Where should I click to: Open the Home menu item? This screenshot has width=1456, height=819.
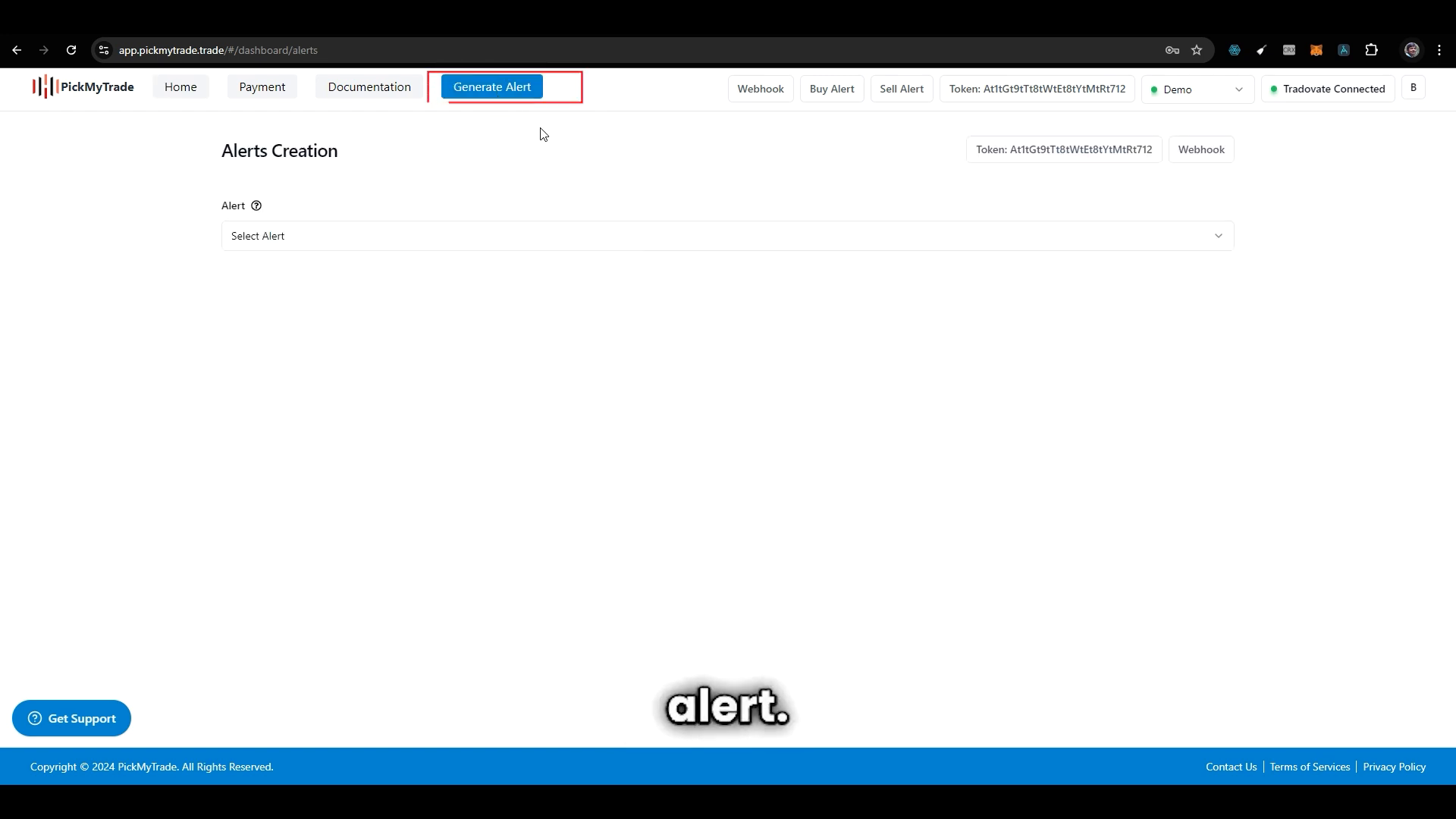(180, 86)
